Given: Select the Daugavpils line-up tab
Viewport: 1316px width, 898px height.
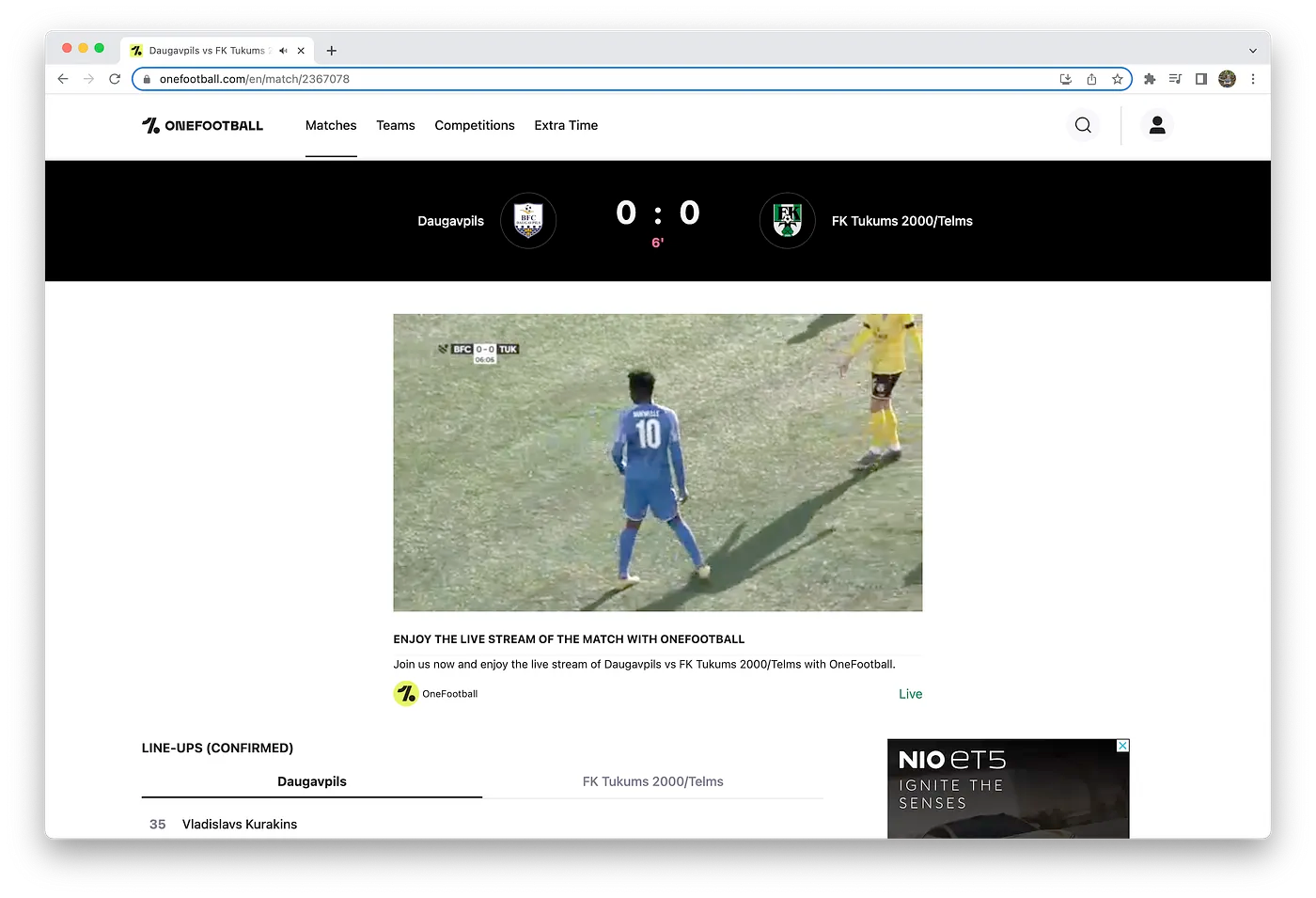Looking at the screenshot, I should (x=312, y=781).
